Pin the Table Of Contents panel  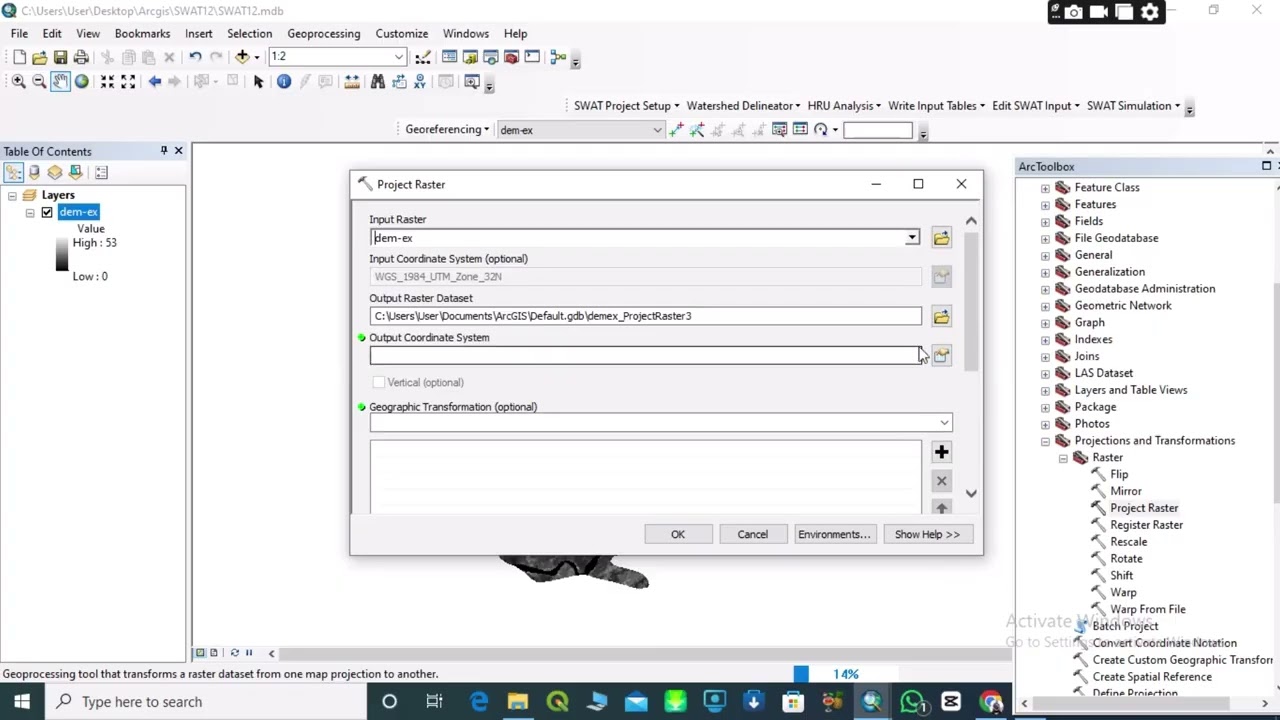pos(164,151)
